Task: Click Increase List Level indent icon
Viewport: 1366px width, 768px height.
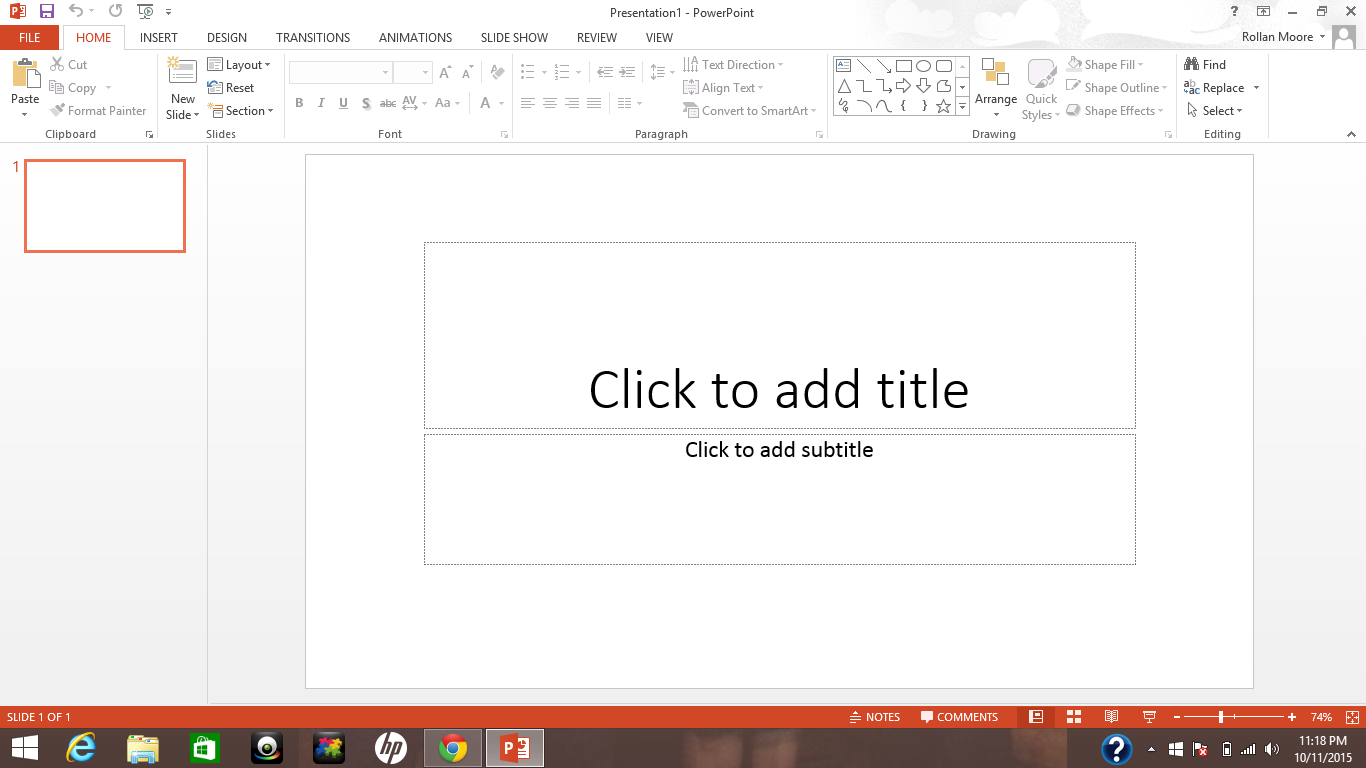Action: click(x=627, y=72)
